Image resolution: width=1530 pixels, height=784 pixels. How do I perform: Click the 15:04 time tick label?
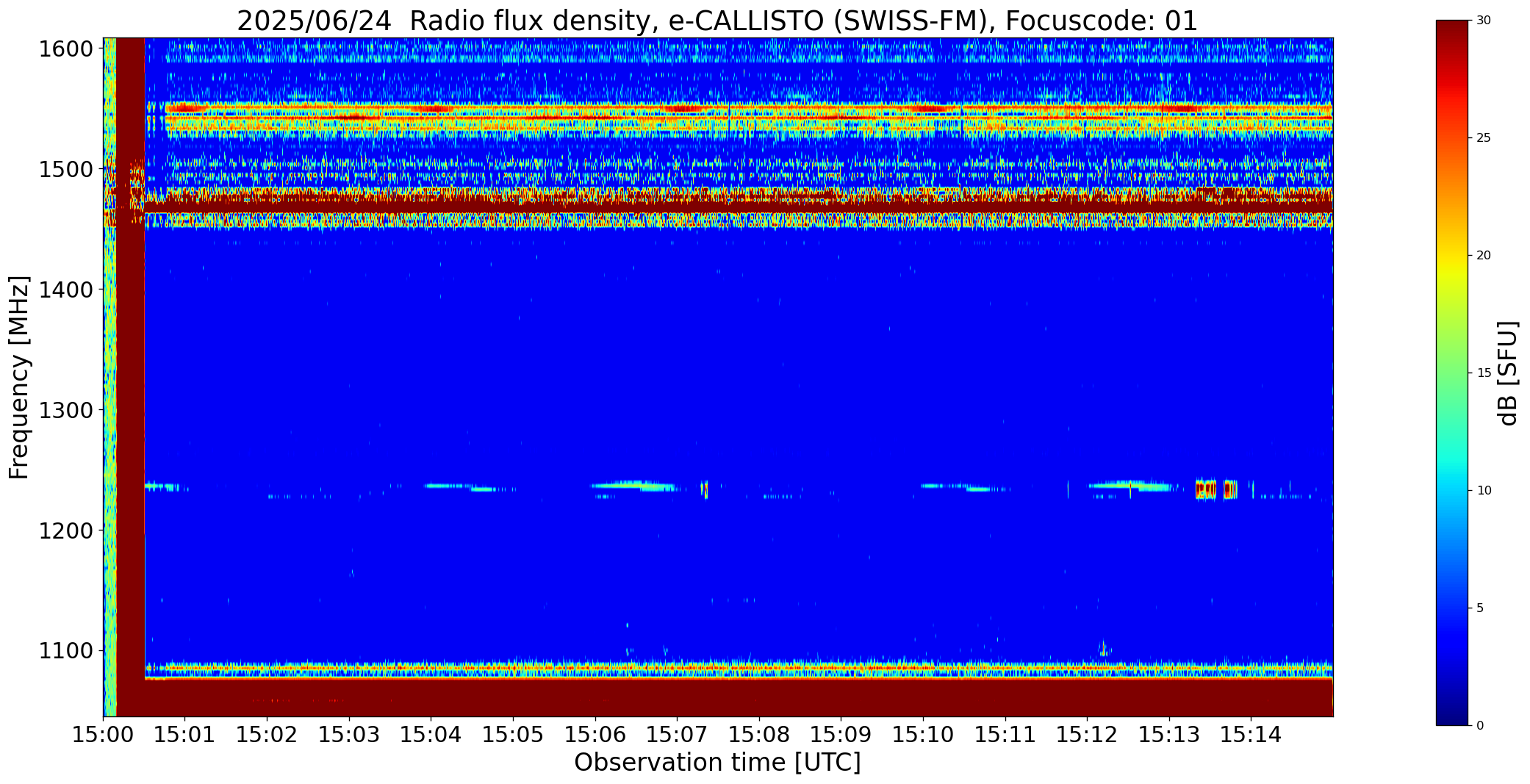pyautogui.click(x=431, y=734)
